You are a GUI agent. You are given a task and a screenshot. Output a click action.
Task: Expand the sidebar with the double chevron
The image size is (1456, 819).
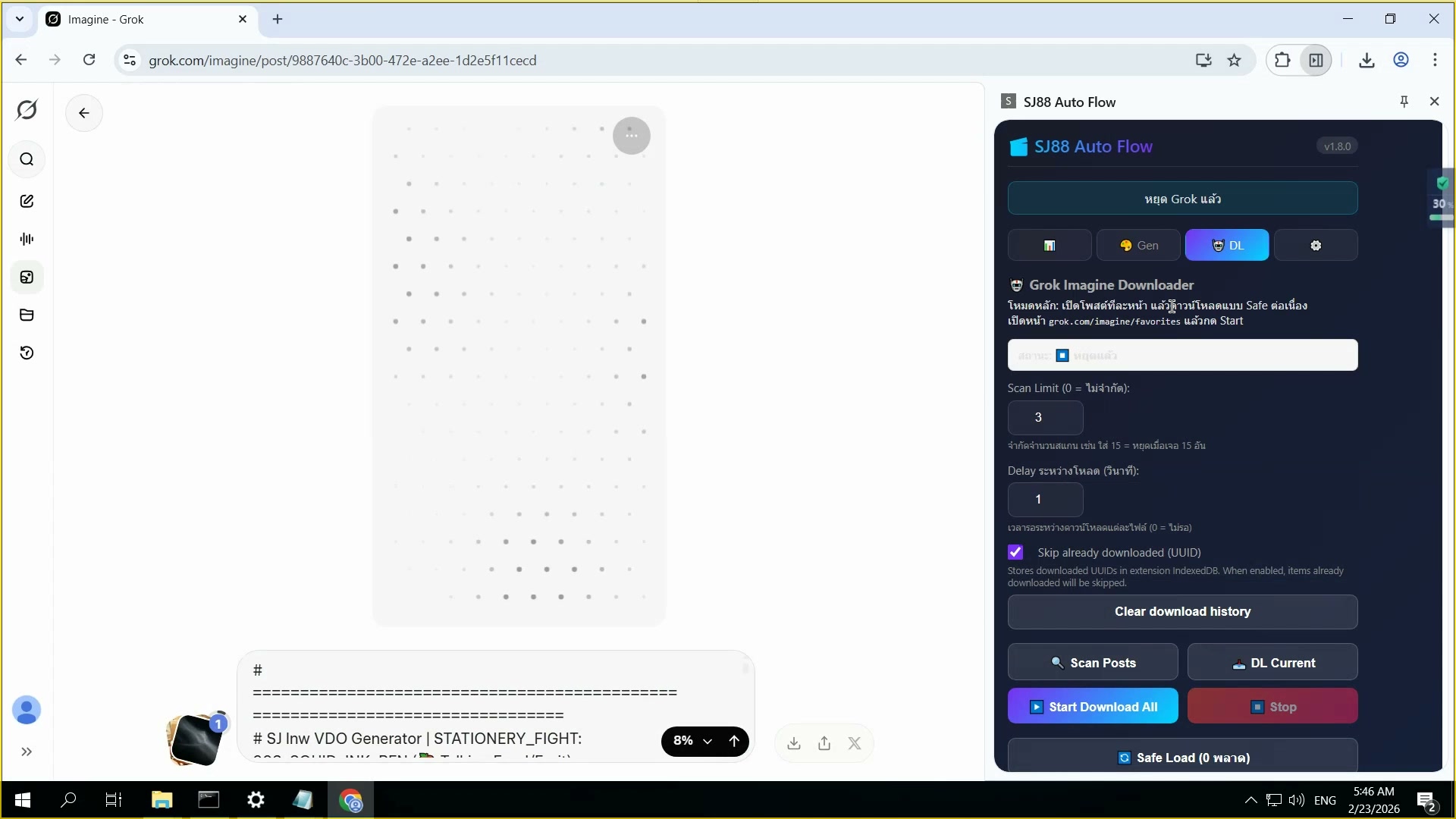[x=27, y=752]
